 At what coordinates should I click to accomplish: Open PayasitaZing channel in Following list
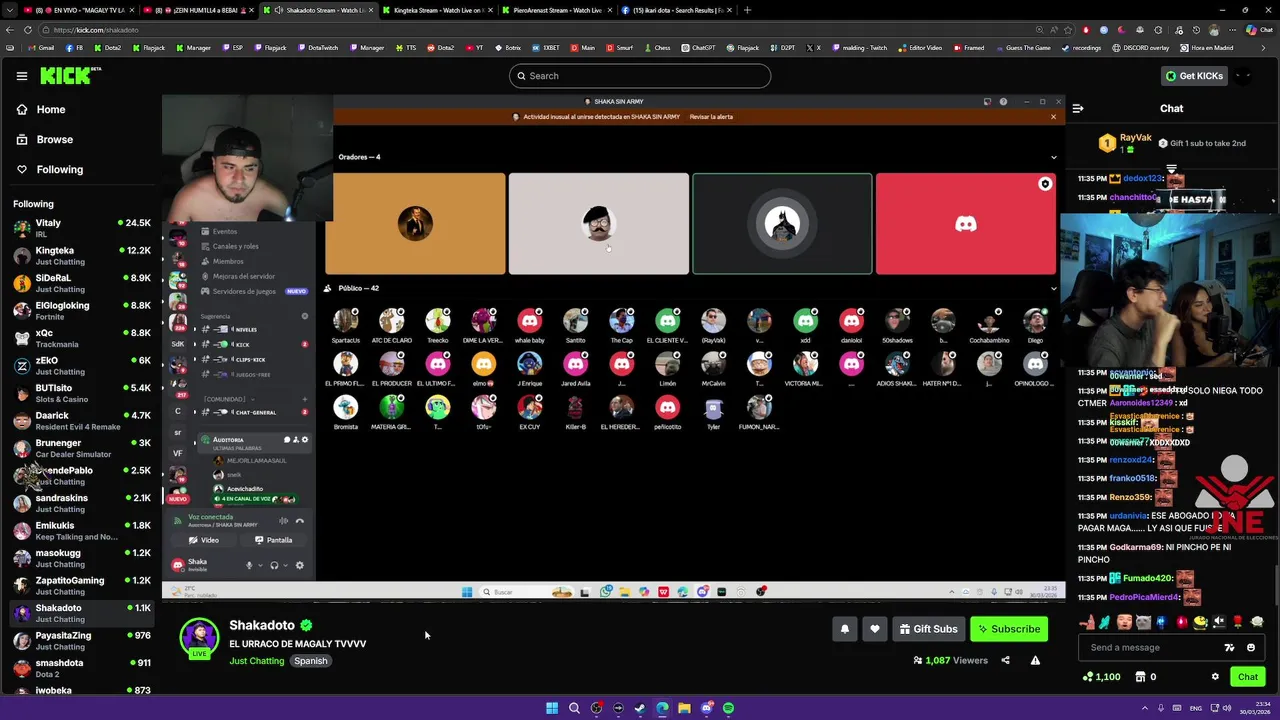(x=80, y=641)
